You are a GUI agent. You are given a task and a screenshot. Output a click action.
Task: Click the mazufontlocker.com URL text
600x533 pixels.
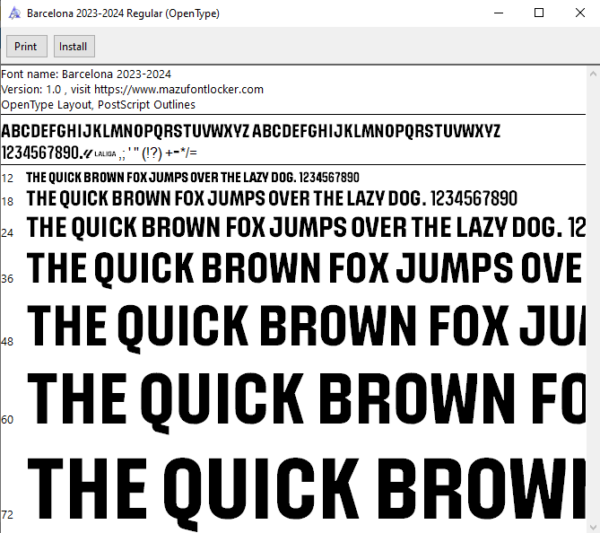point(179,90)
